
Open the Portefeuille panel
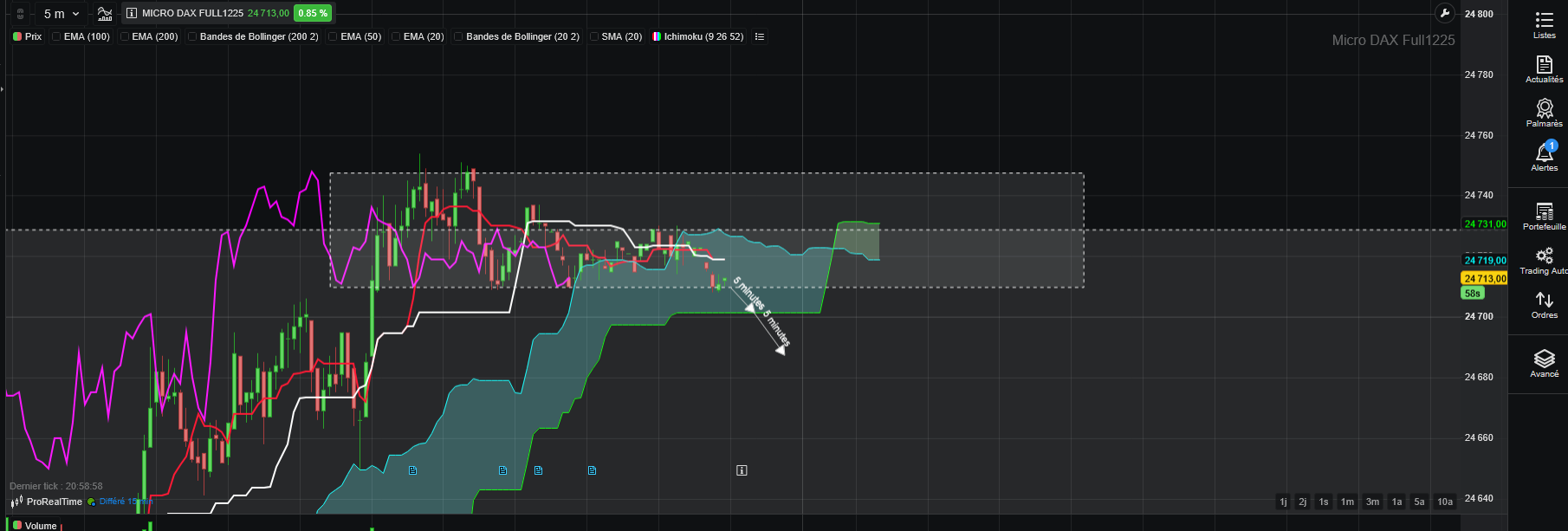point(1545,217)
